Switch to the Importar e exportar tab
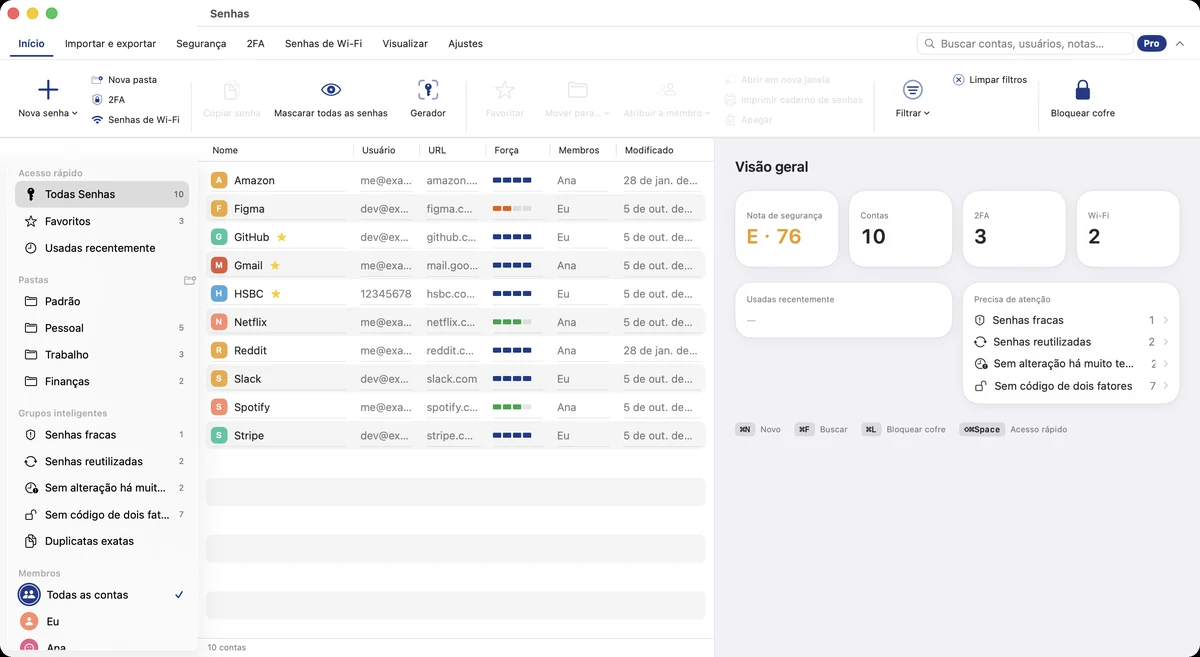The image size is (1200, 657). (x=110, y=44)
